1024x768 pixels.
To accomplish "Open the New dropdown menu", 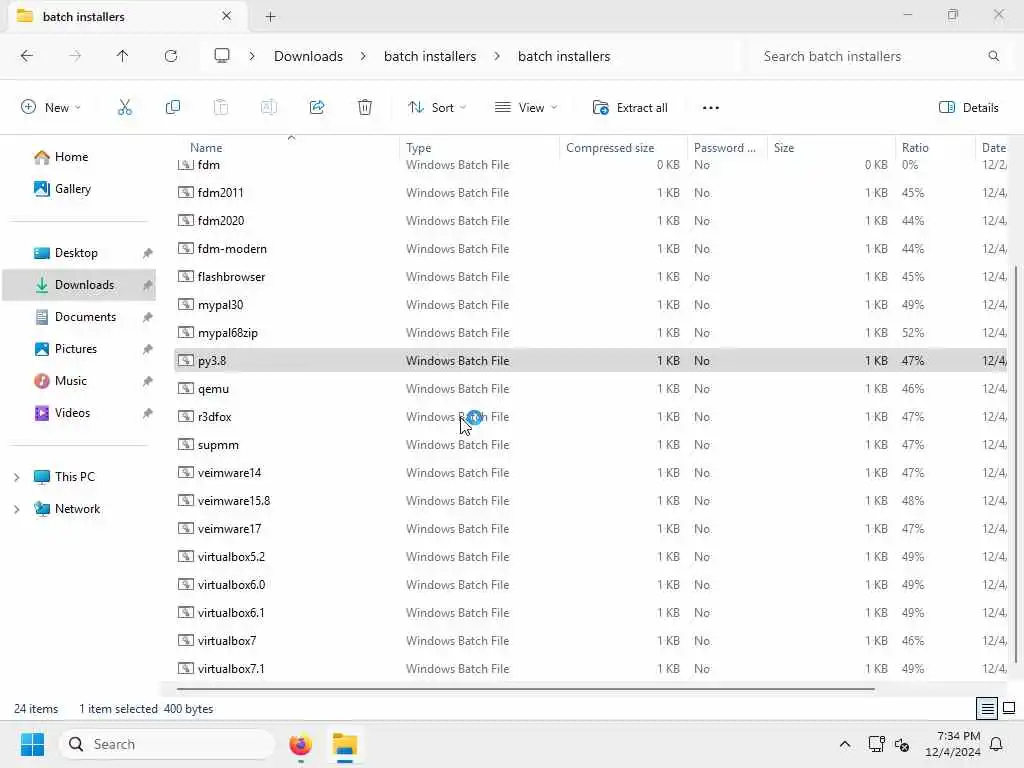I will click(x=51, y=108).
